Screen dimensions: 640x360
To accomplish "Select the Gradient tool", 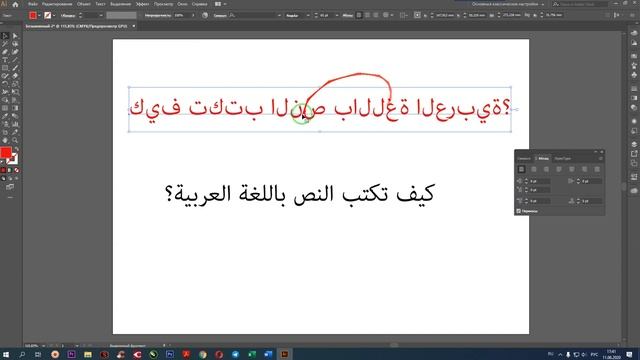I will click(x=15, y=108).
